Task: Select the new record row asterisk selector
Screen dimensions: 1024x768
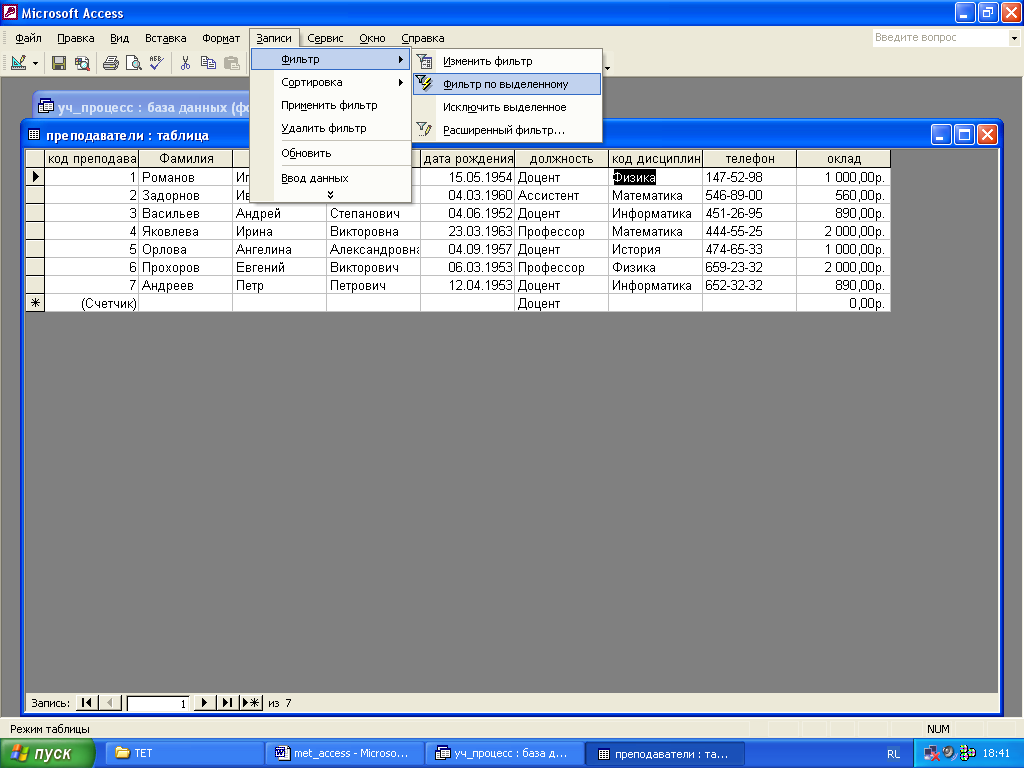Action: [35, 303]
